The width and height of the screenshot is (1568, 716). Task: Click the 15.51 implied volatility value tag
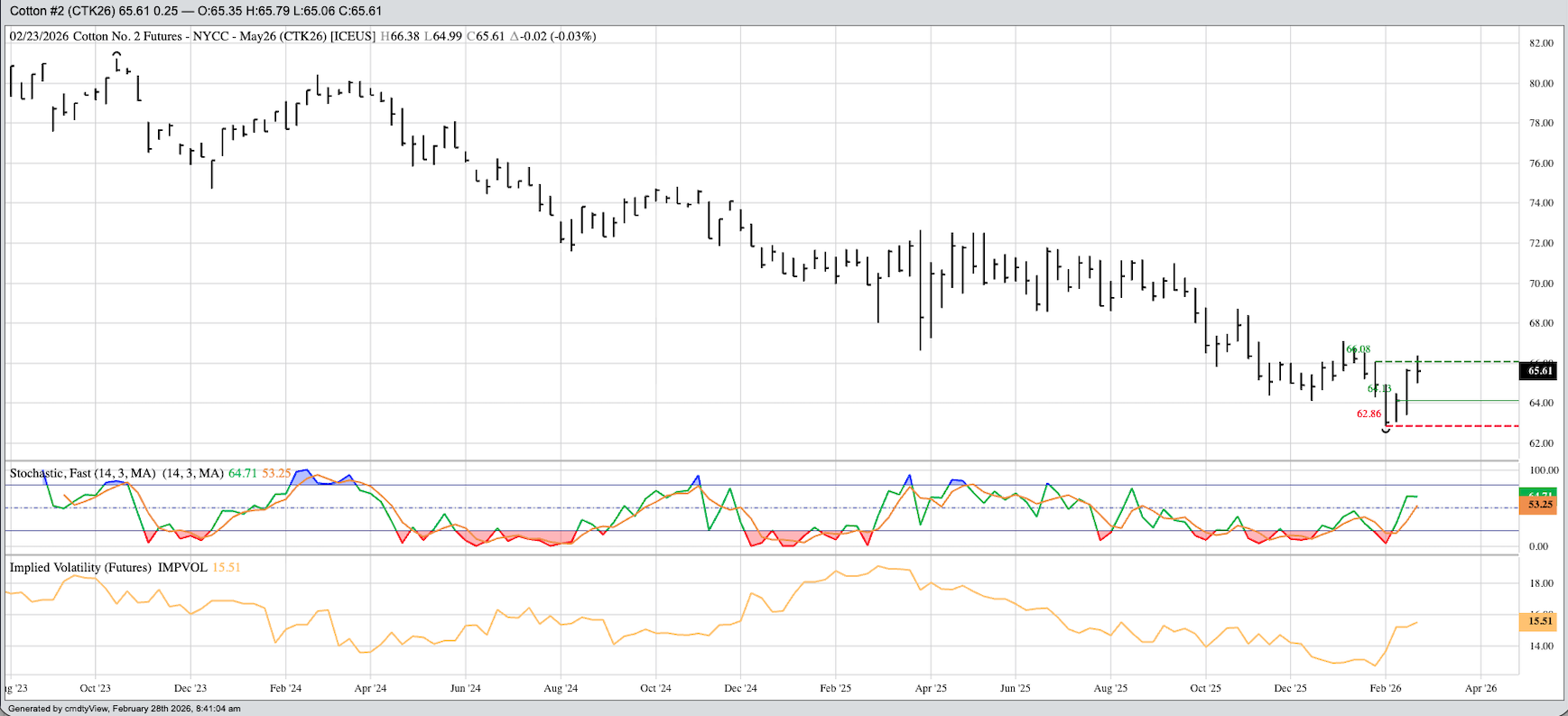coord(1540,621)
